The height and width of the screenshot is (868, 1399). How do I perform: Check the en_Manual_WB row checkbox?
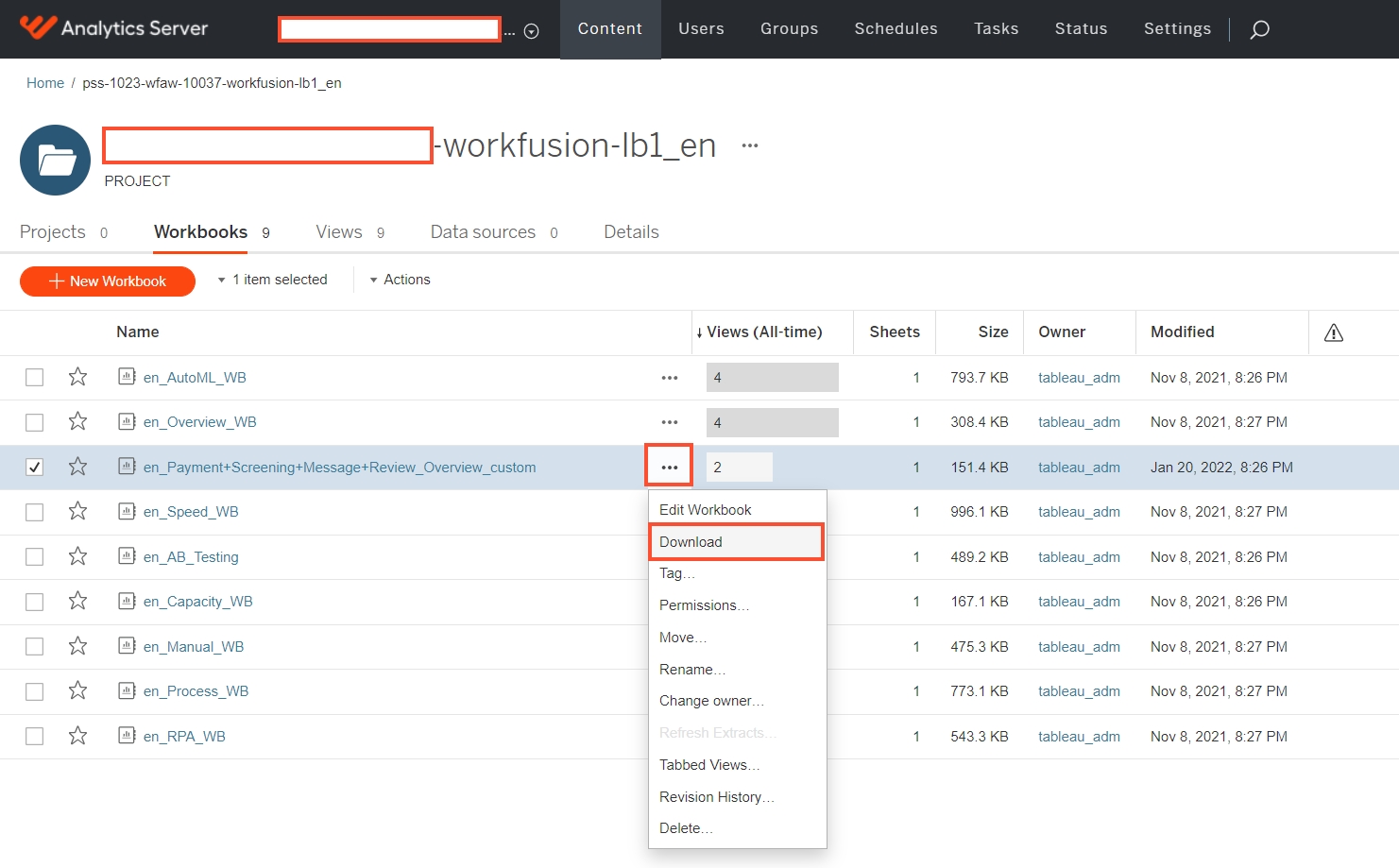coord(35,647)
